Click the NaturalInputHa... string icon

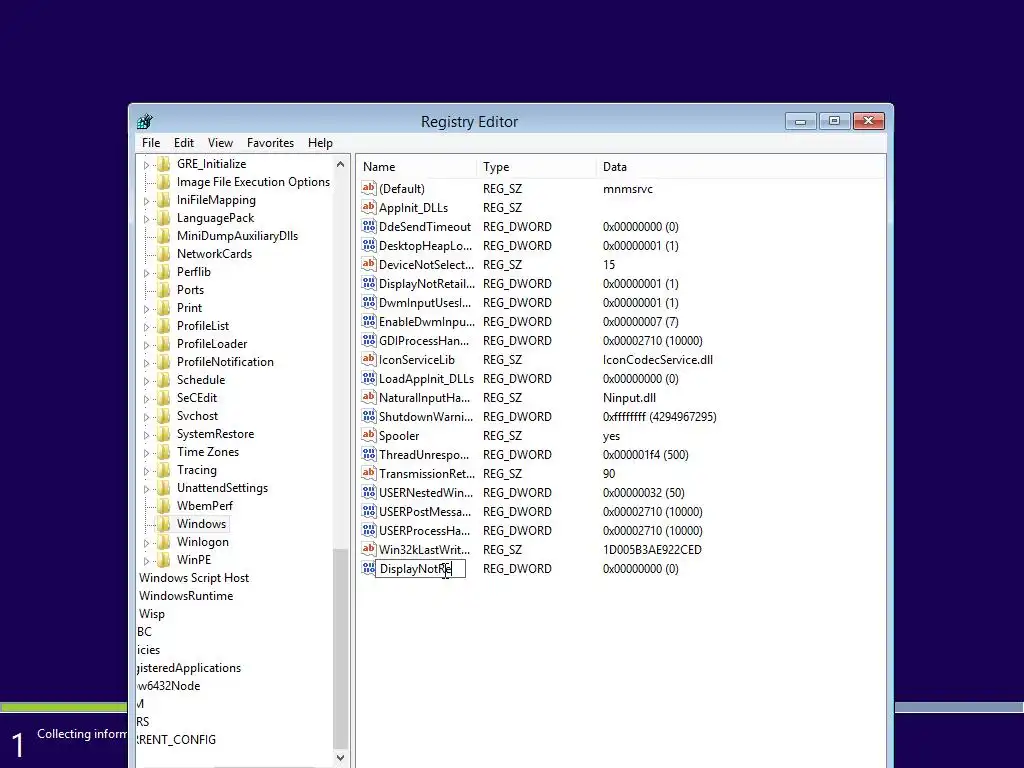pos(368,397)
